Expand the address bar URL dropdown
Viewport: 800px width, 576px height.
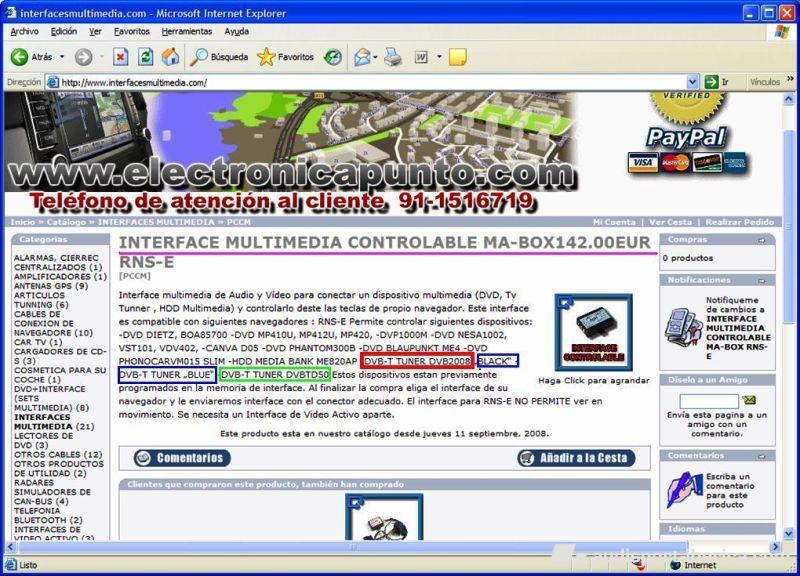[692, 82]
